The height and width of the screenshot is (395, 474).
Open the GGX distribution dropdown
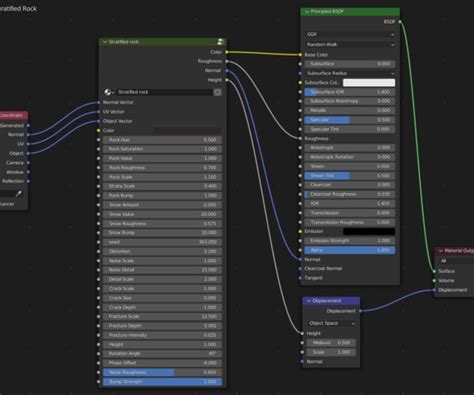pyautogui.click(x=350, y=34)
